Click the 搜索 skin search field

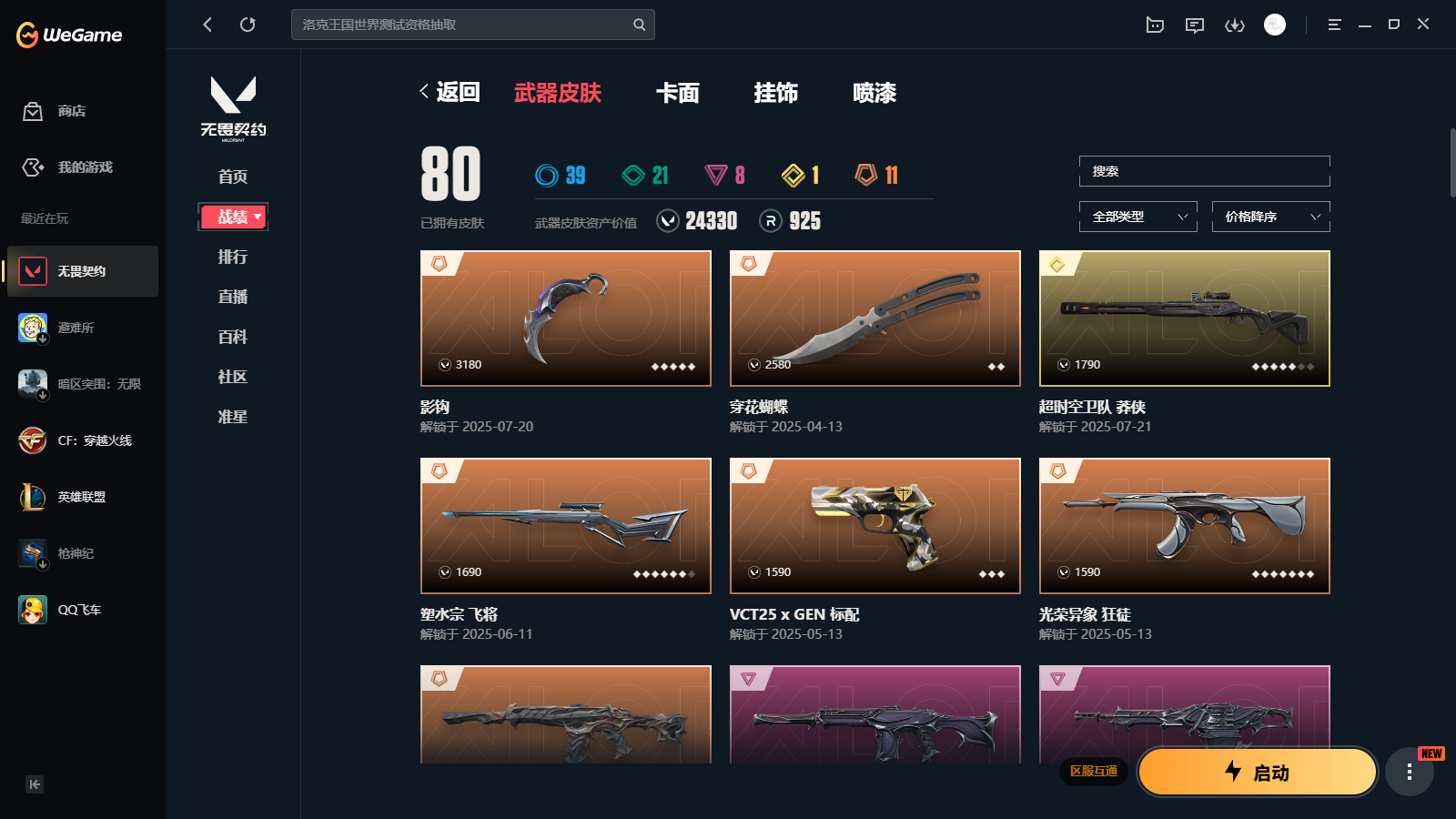1205,171
